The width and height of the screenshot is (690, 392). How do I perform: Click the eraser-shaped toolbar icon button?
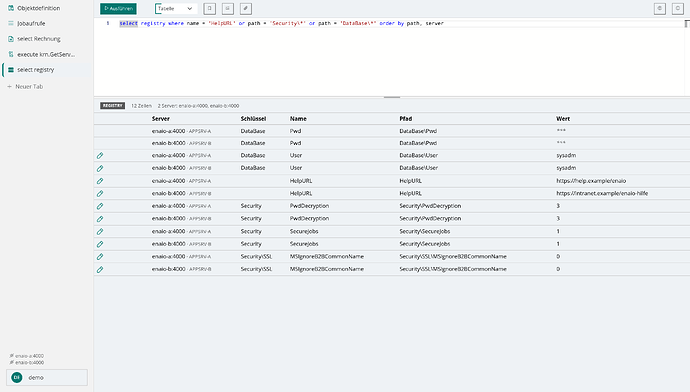coord(246,8)
